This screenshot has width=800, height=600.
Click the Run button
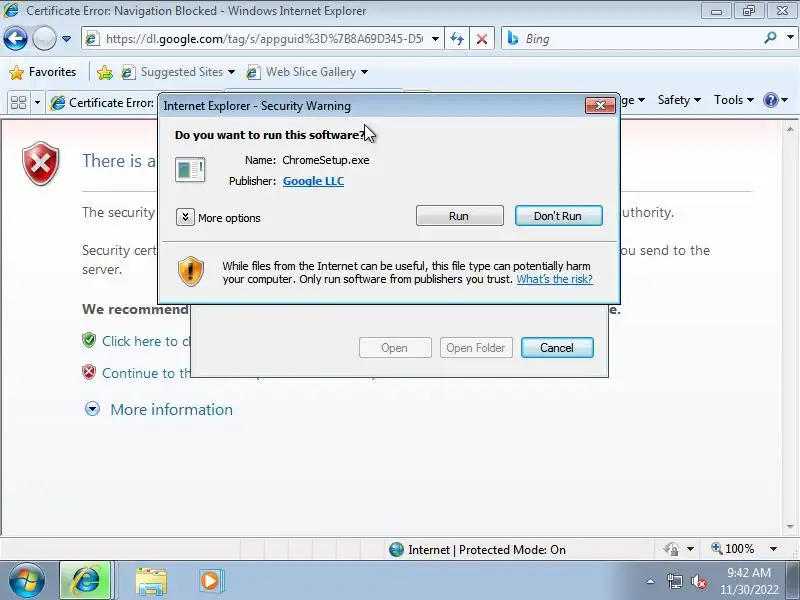(459, 216)
